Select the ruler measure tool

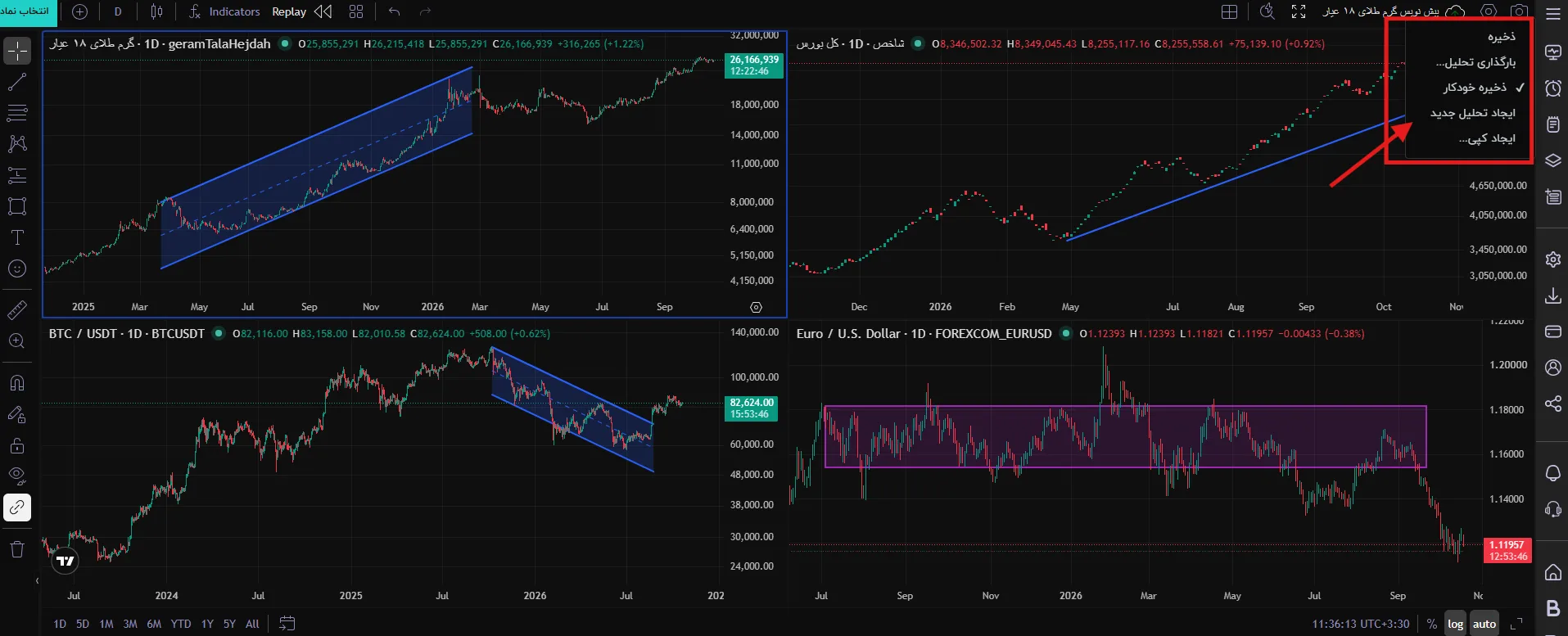pos(17,310)
